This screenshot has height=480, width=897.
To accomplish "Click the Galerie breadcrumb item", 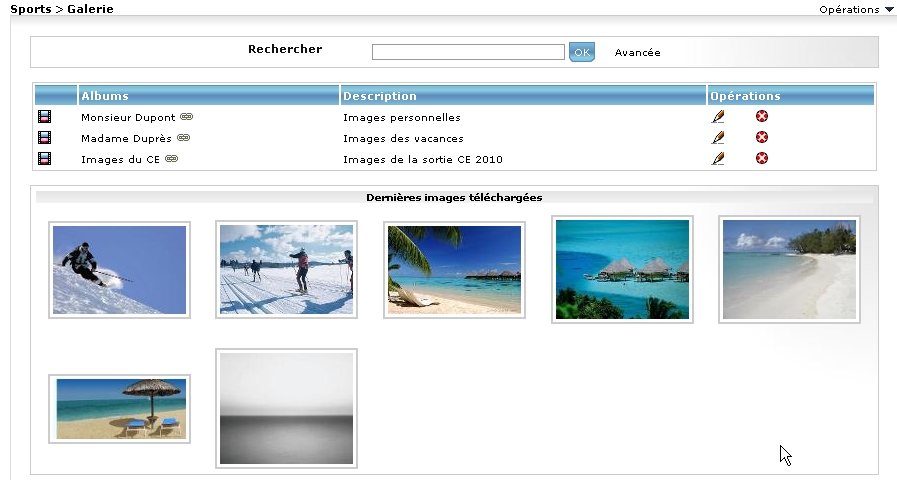I will 90,9.
